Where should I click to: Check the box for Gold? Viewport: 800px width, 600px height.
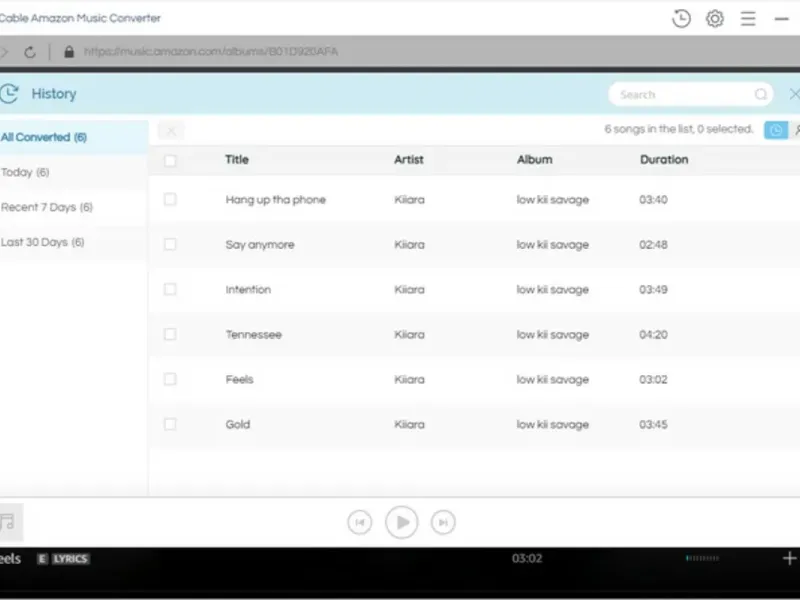click(x=170, y=424)
